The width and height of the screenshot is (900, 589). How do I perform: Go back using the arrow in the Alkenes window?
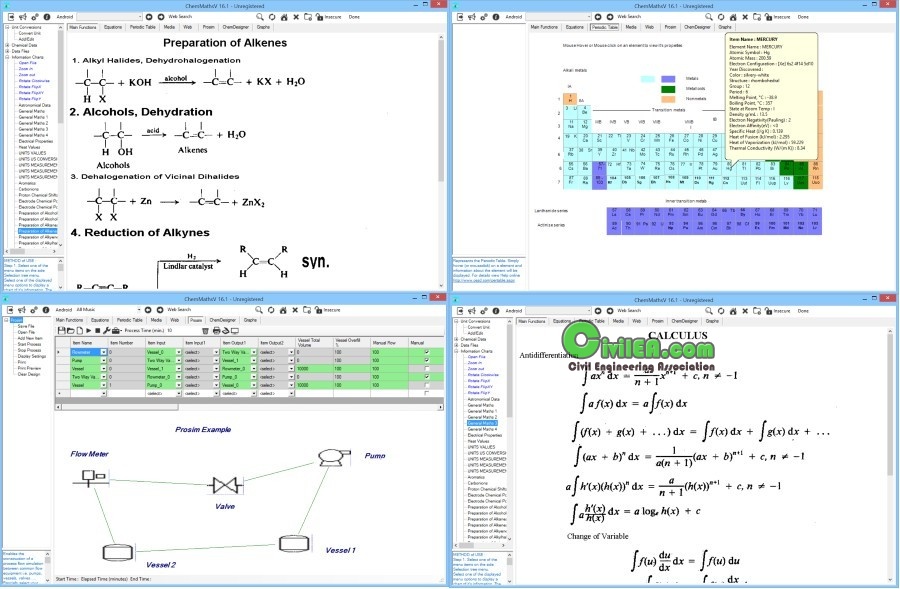click(149, 17)
